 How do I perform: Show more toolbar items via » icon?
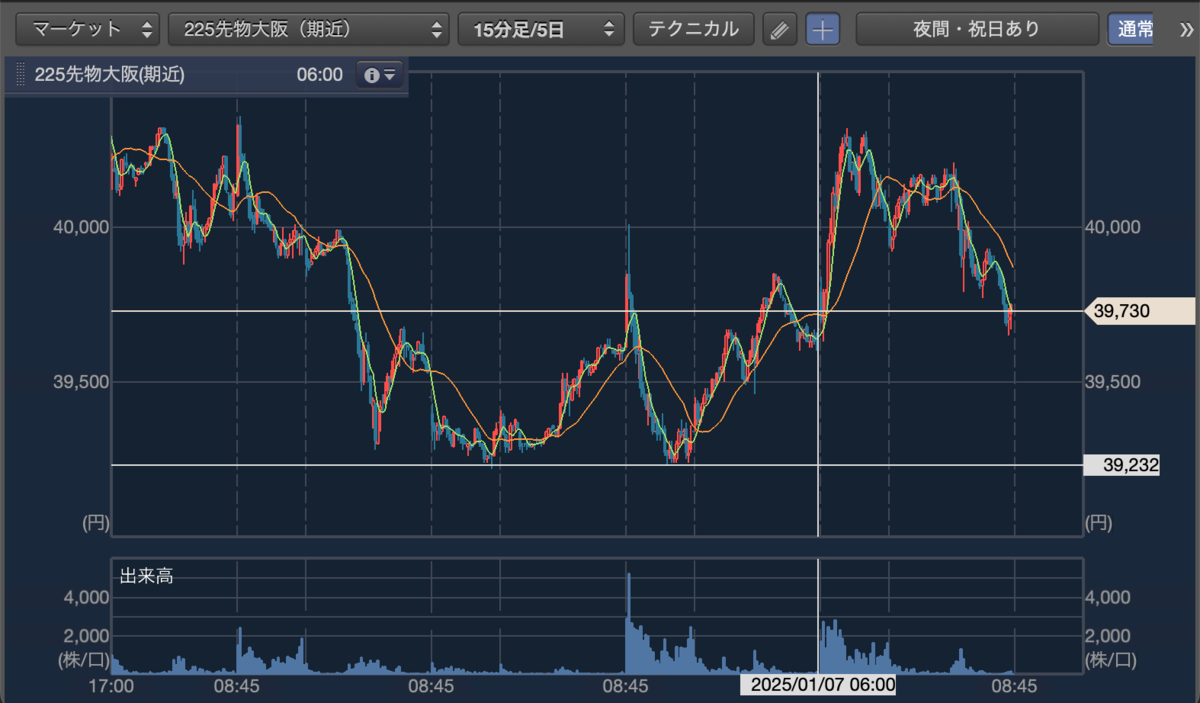pos(1187,29)
